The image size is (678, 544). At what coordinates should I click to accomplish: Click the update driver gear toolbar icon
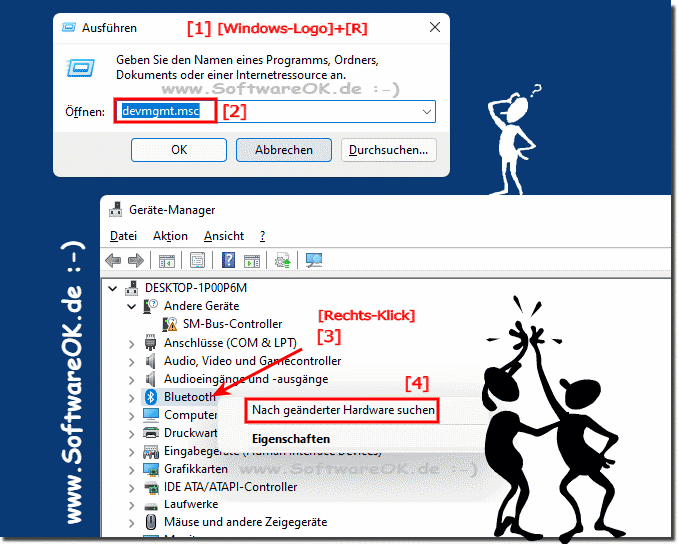pyautogui.click(x=282, y=260)
